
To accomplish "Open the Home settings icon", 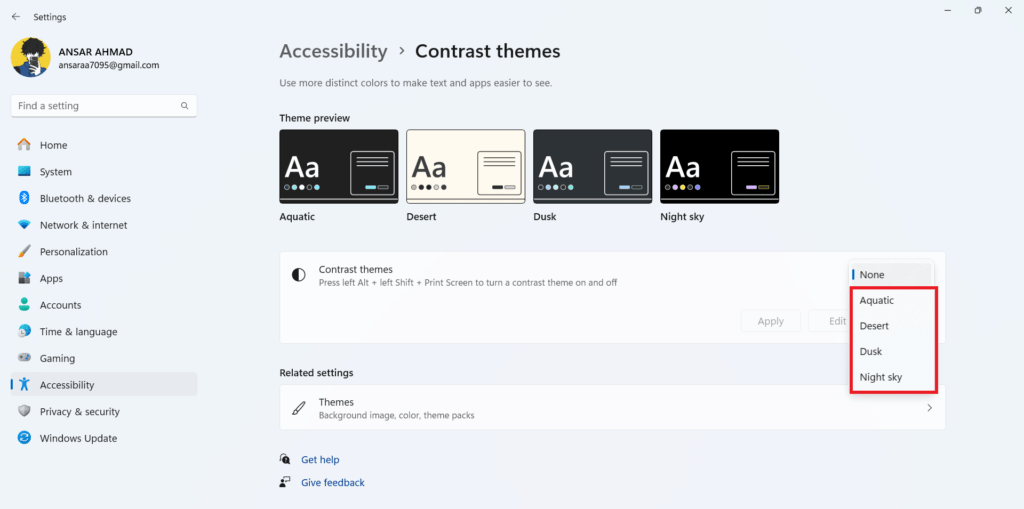I will pyautogui.click(x=24, y=144).
